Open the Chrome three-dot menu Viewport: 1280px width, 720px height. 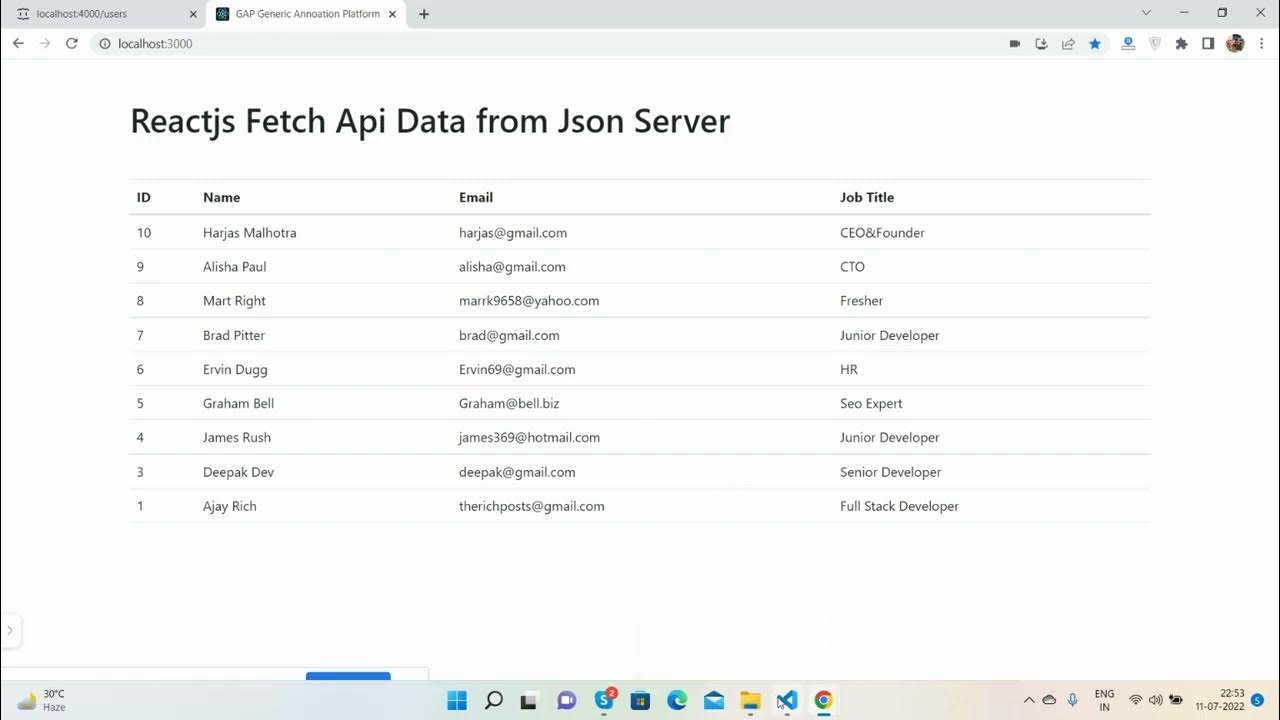[x=1260, y=44]
